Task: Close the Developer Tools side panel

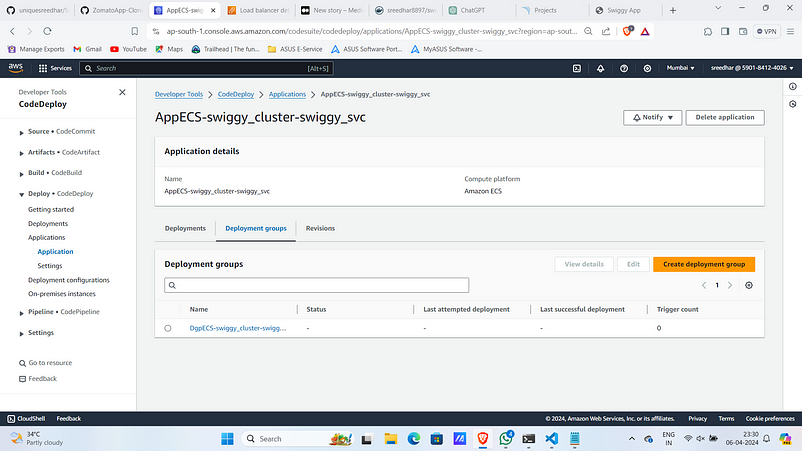Action: [122, 92]
